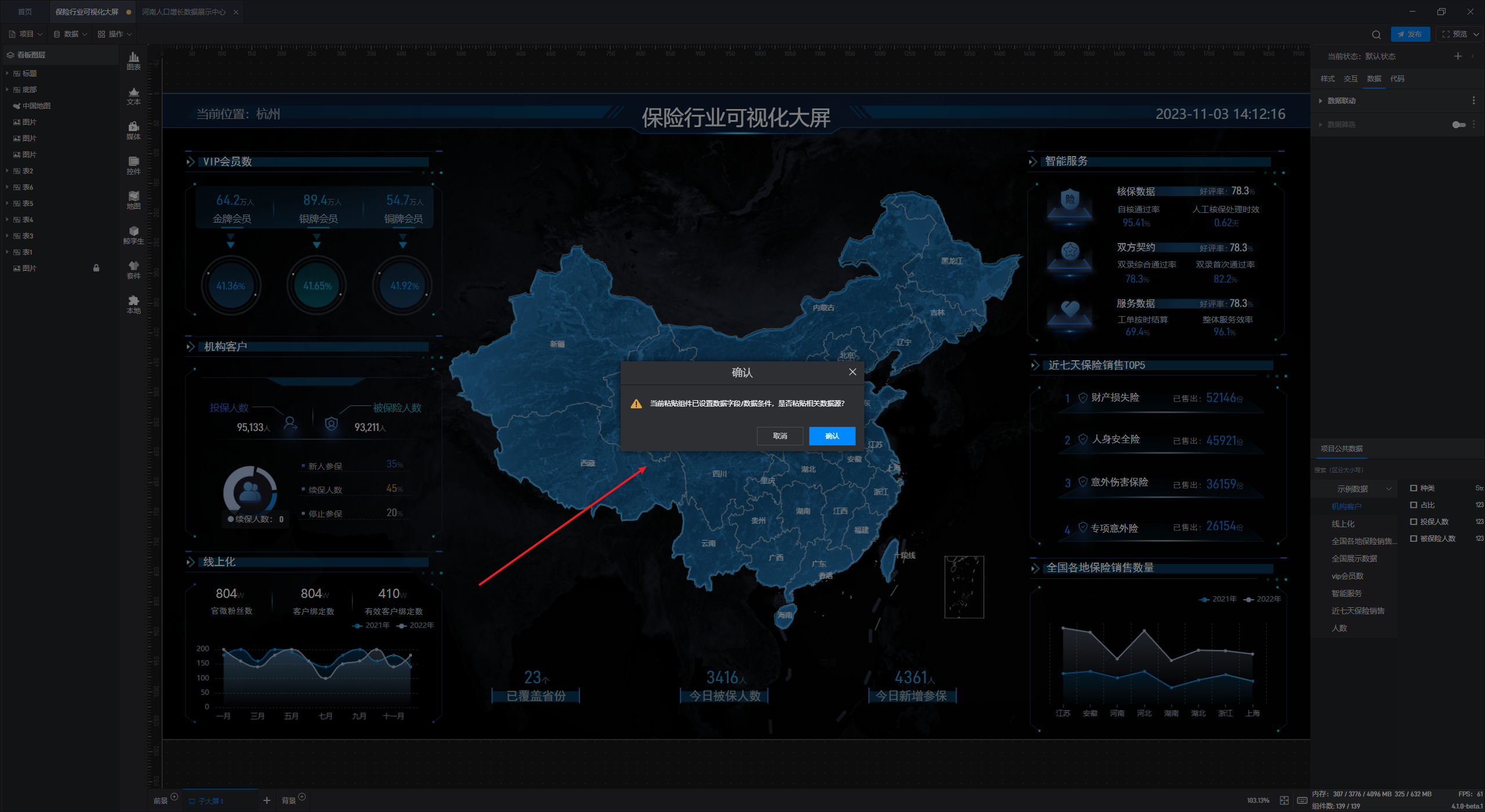Open the 图表 chart component panel
Image resolution: width=1485 pixels, height=812 pixels.
(x=133, y=60)
